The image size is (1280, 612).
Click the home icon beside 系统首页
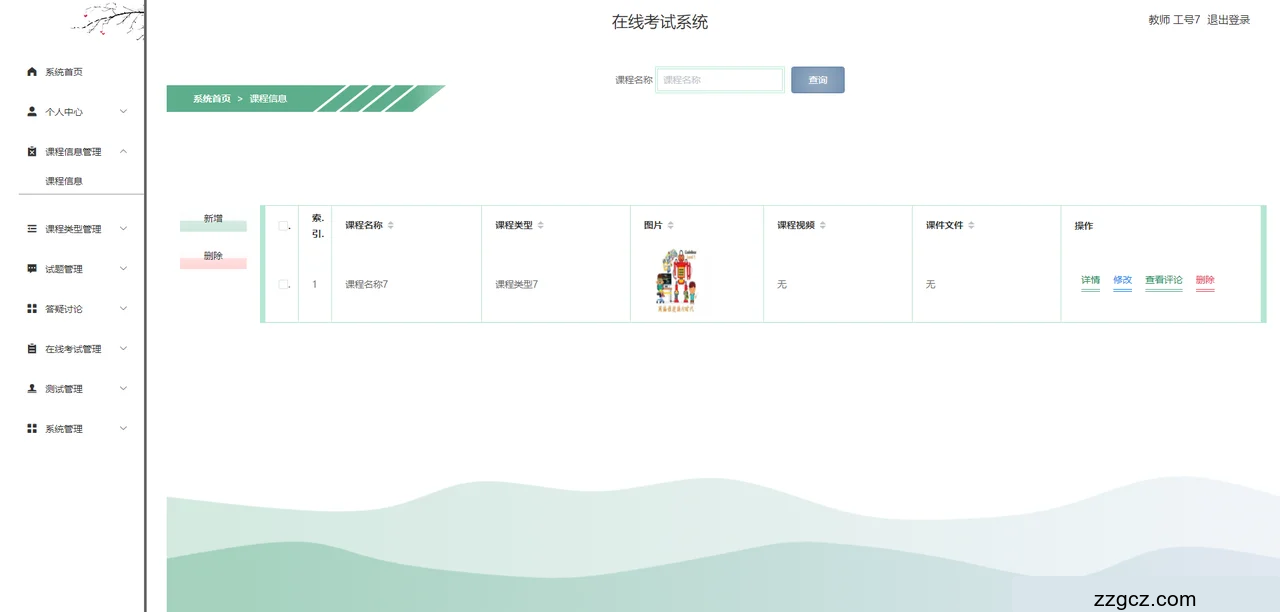(32, 72)
